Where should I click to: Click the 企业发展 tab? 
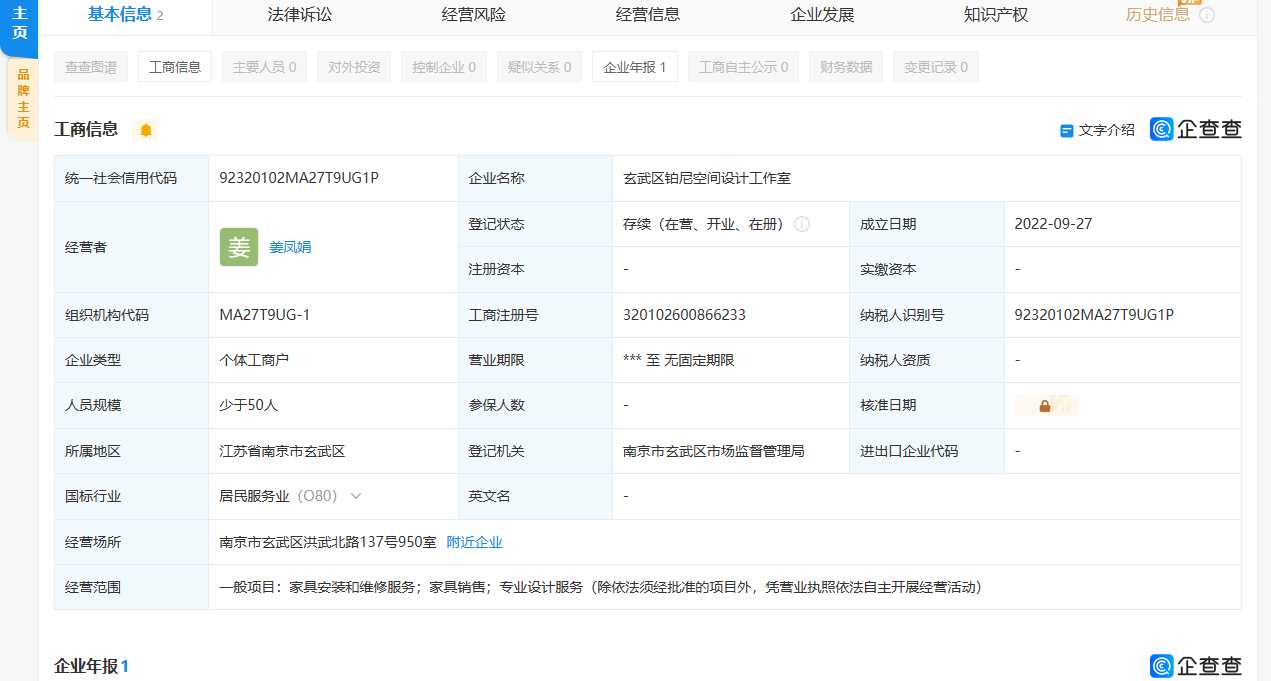coord(822,15)
